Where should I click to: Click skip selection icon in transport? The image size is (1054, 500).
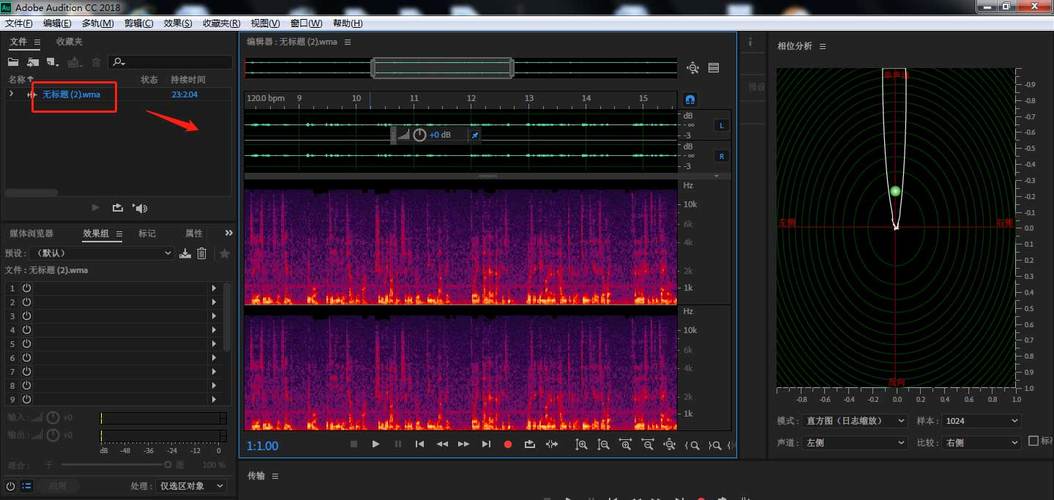[552, 444]
